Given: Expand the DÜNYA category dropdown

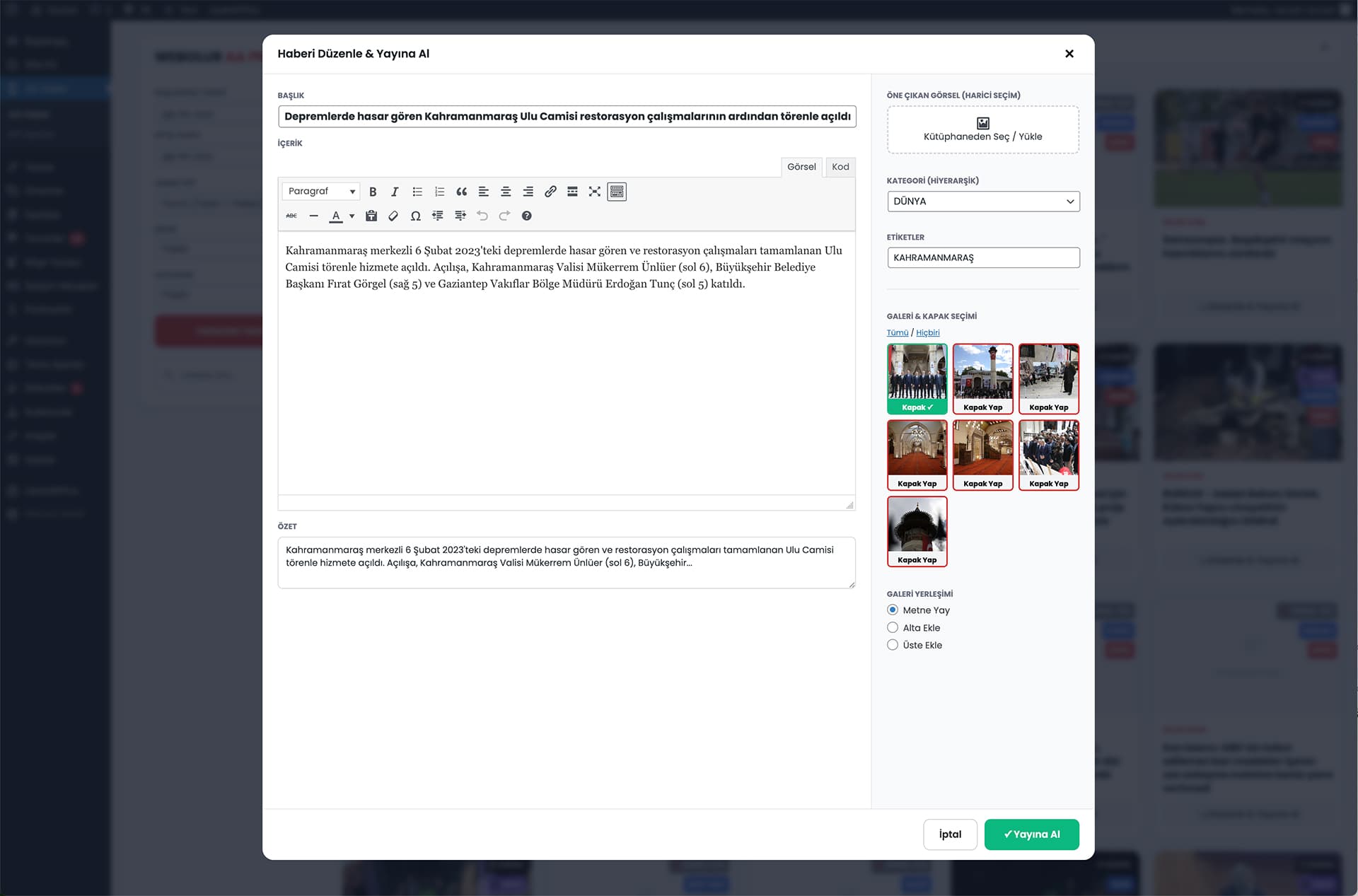Looking at the screenshot, I should (x=983, y=202).
